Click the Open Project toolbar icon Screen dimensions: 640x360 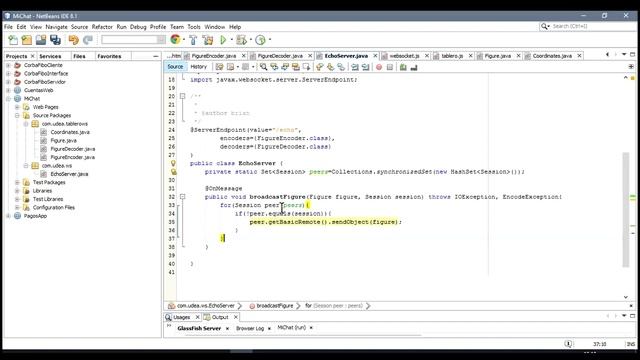click(41, 40)
